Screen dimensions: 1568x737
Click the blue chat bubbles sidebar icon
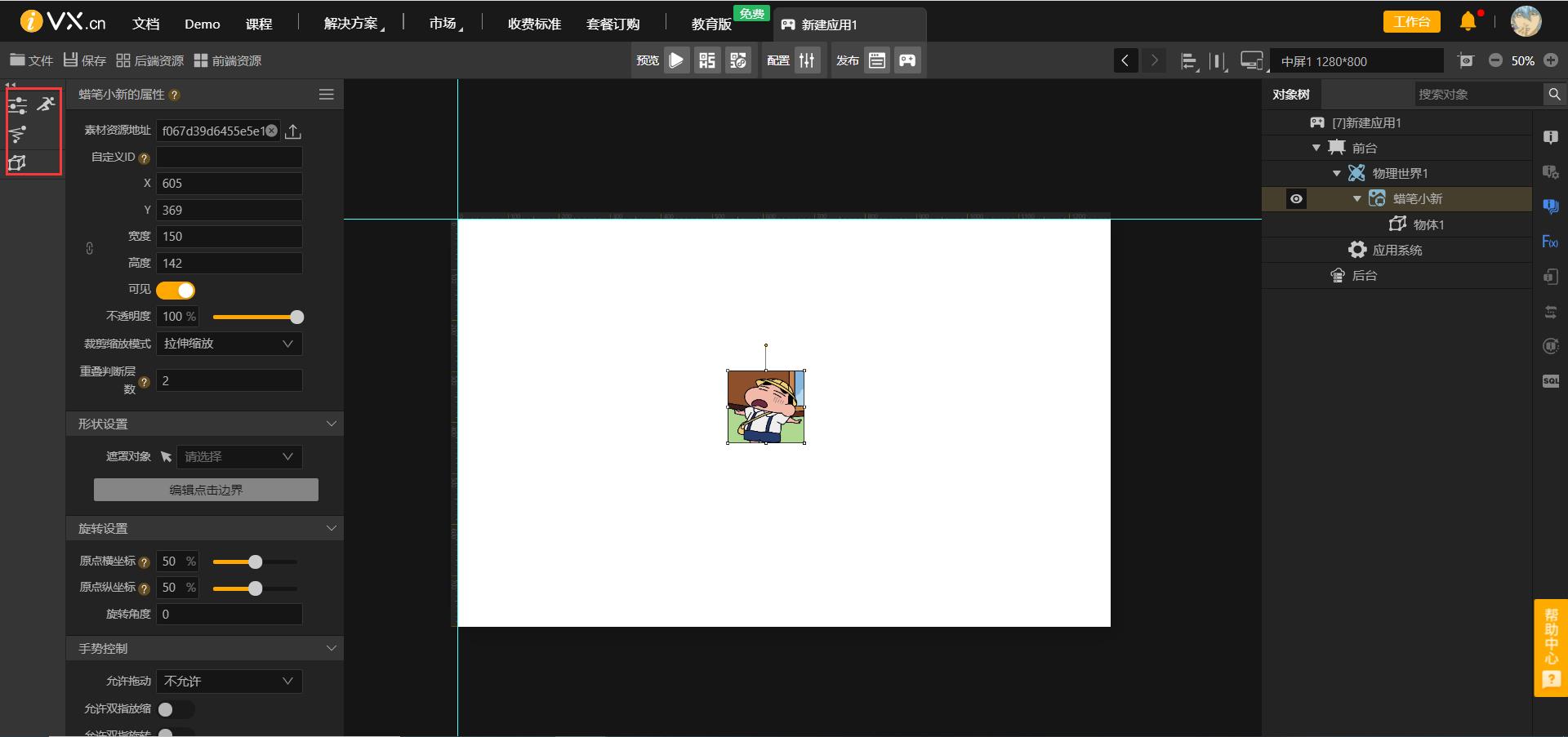tap(1550, 206)
